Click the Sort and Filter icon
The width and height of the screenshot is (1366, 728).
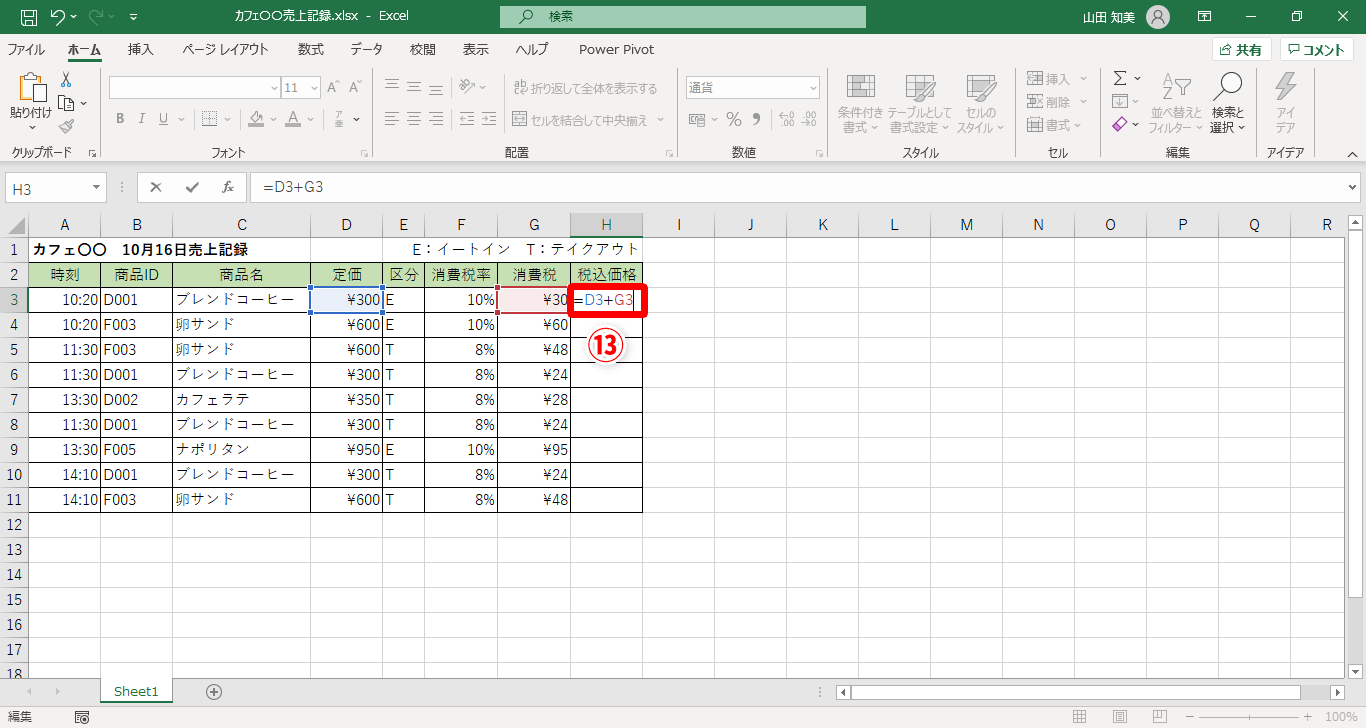coord(1176,88)
